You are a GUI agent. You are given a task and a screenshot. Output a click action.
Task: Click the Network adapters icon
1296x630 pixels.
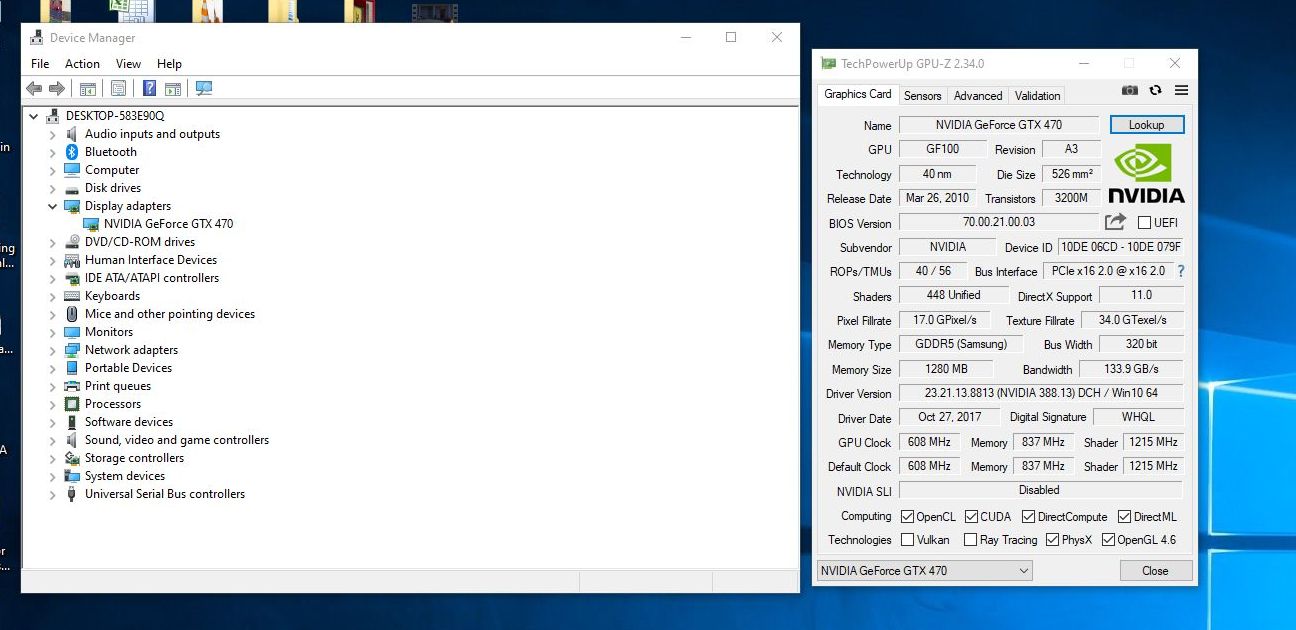click(72, 350)
